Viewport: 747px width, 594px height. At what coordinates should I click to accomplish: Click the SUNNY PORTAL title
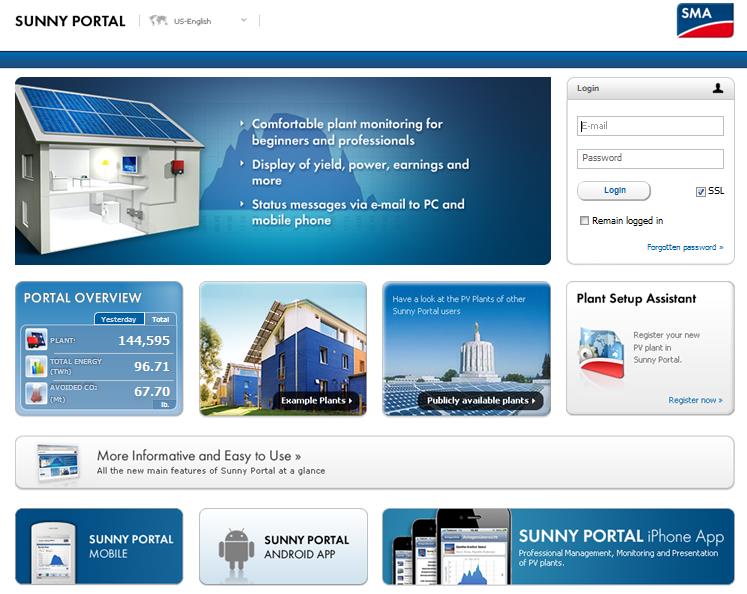point(70,21)
